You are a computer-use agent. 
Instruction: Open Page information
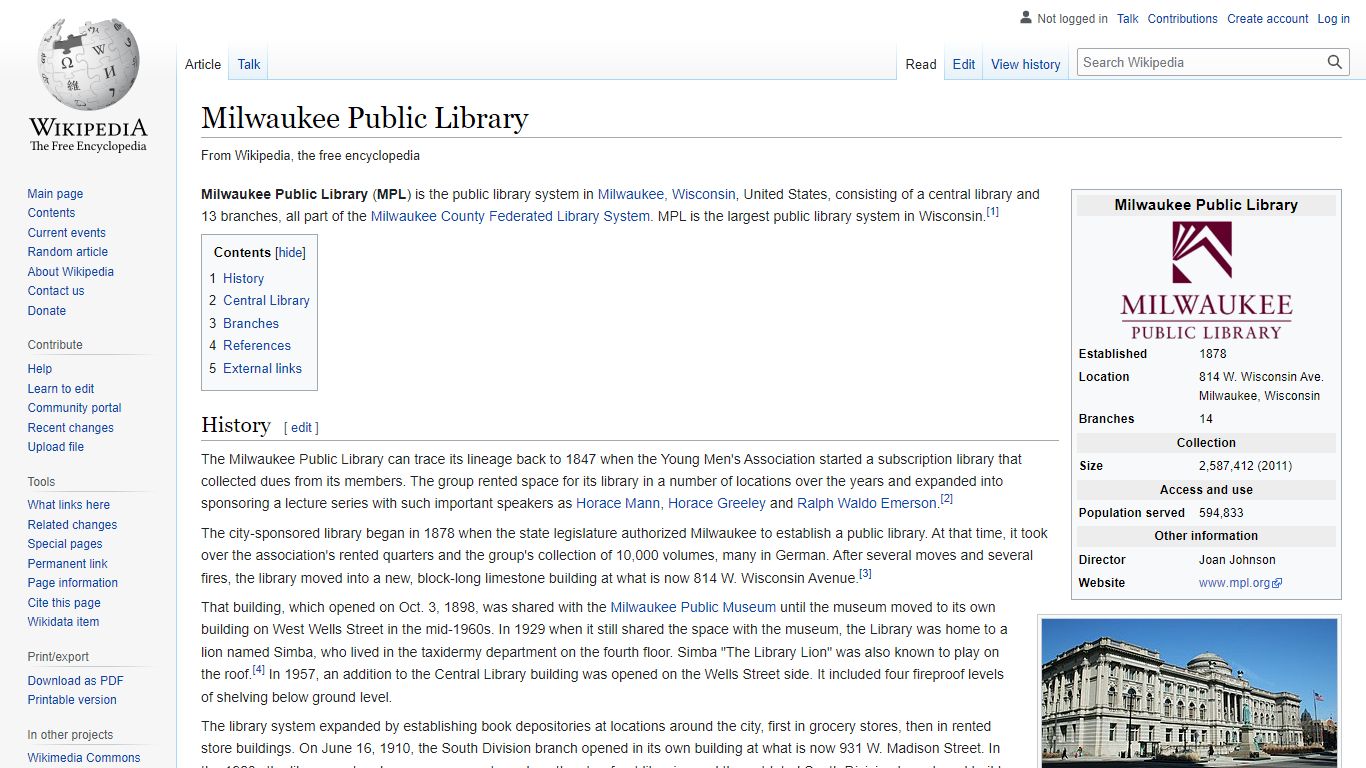point(72,583)
